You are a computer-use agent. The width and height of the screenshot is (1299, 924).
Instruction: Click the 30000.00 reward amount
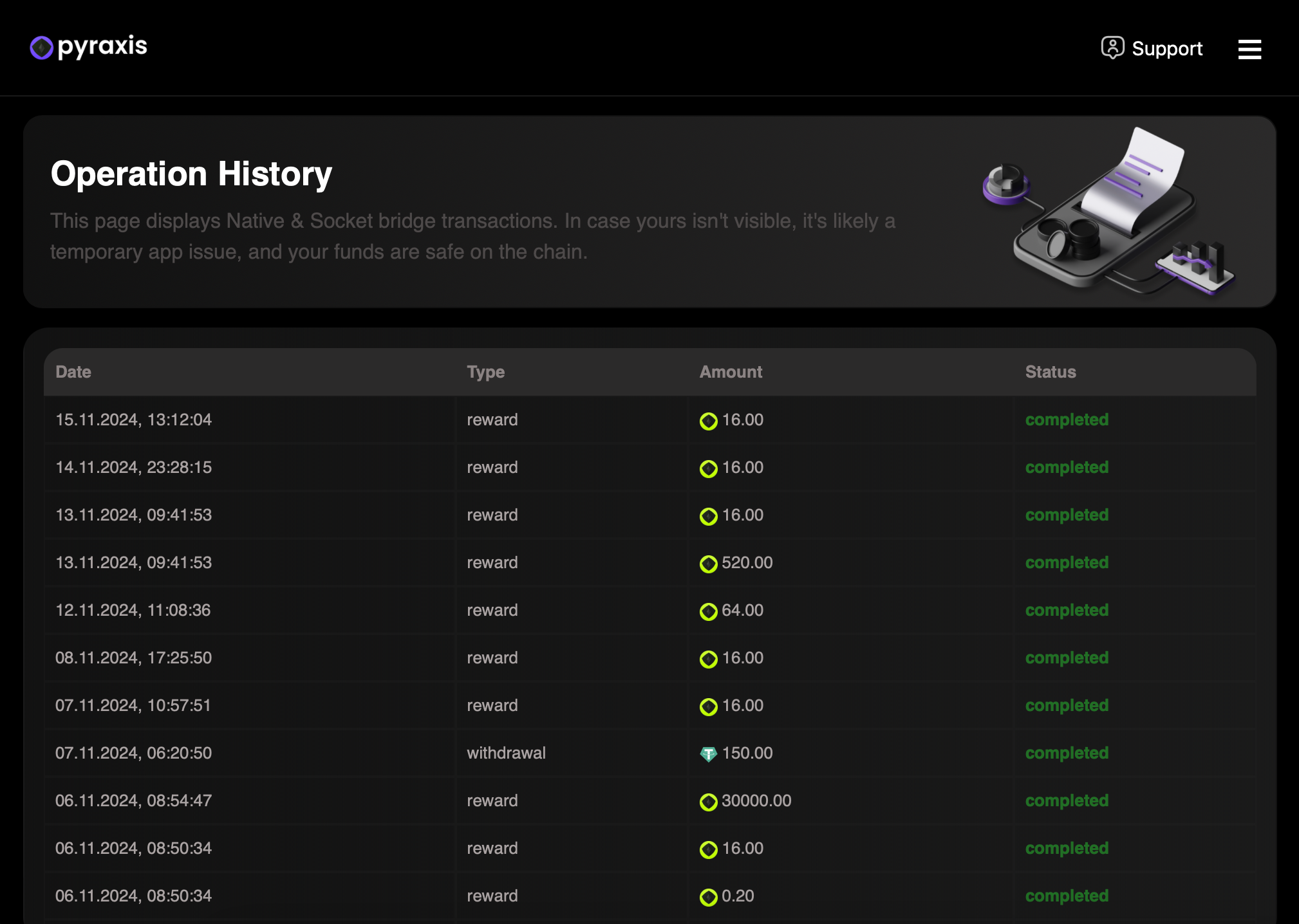click(x=756, y=800)
